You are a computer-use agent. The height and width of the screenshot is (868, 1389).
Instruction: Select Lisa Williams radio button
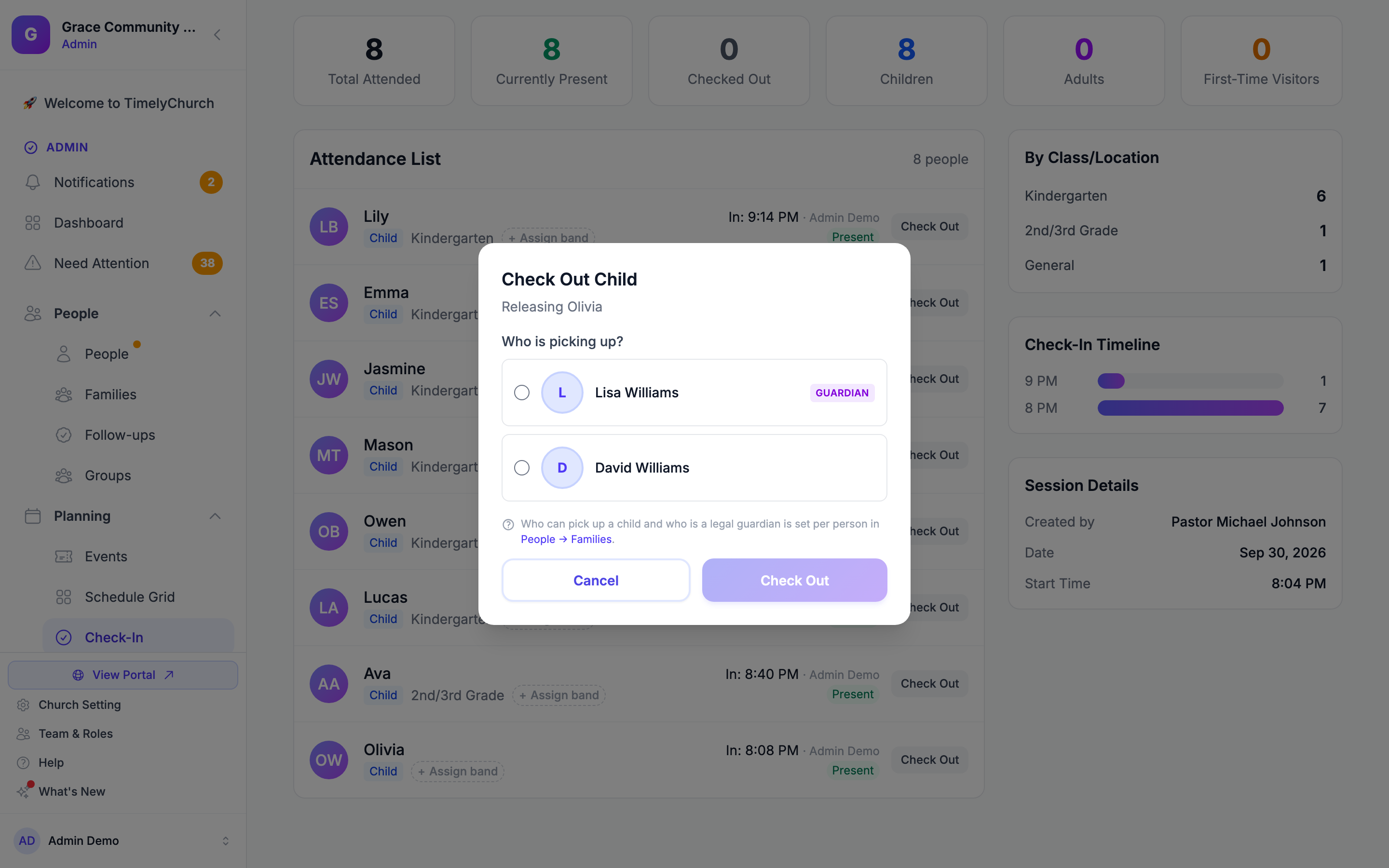(522, 393)
